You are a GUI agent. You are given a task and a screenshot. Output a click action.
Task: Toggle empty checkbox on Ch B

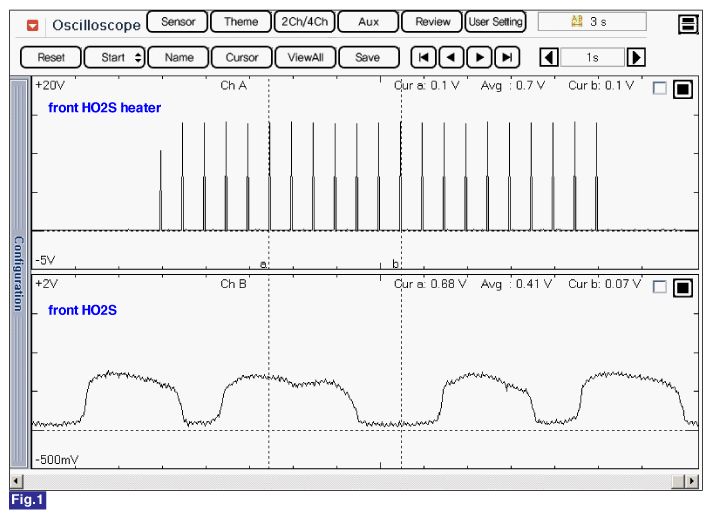(x=659, y=287)
